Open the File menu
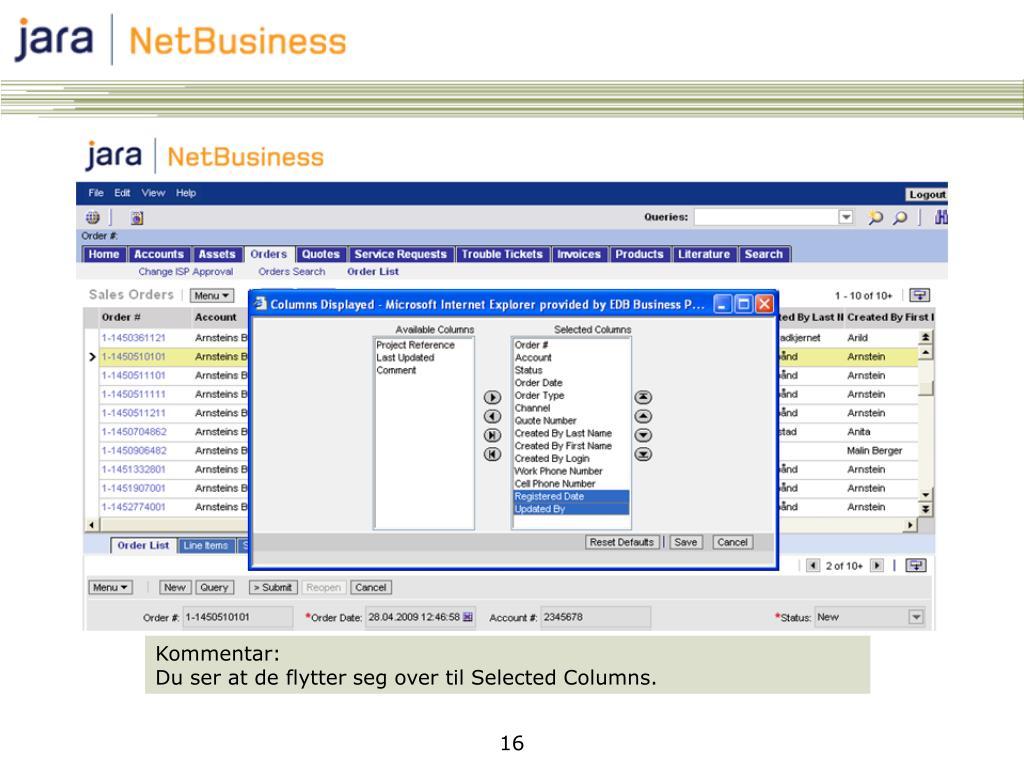The width and height of the screenshot is (1024, 768). tap(96, 193)
